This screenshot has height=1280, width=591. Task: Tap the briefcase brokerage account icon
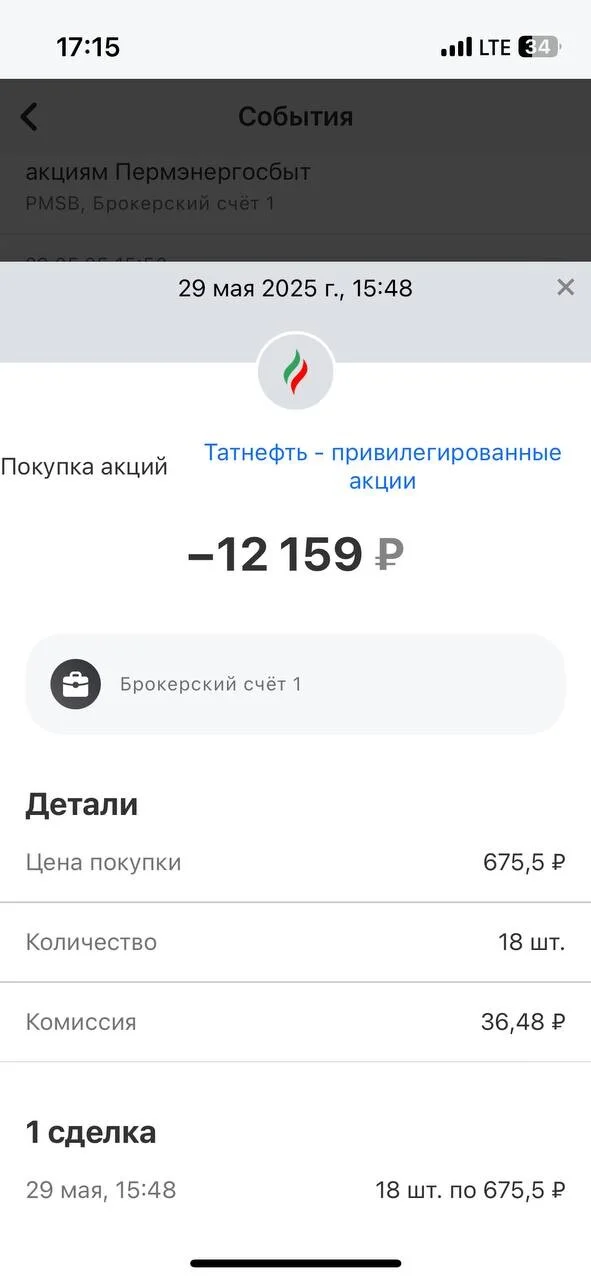coord(76,685)
